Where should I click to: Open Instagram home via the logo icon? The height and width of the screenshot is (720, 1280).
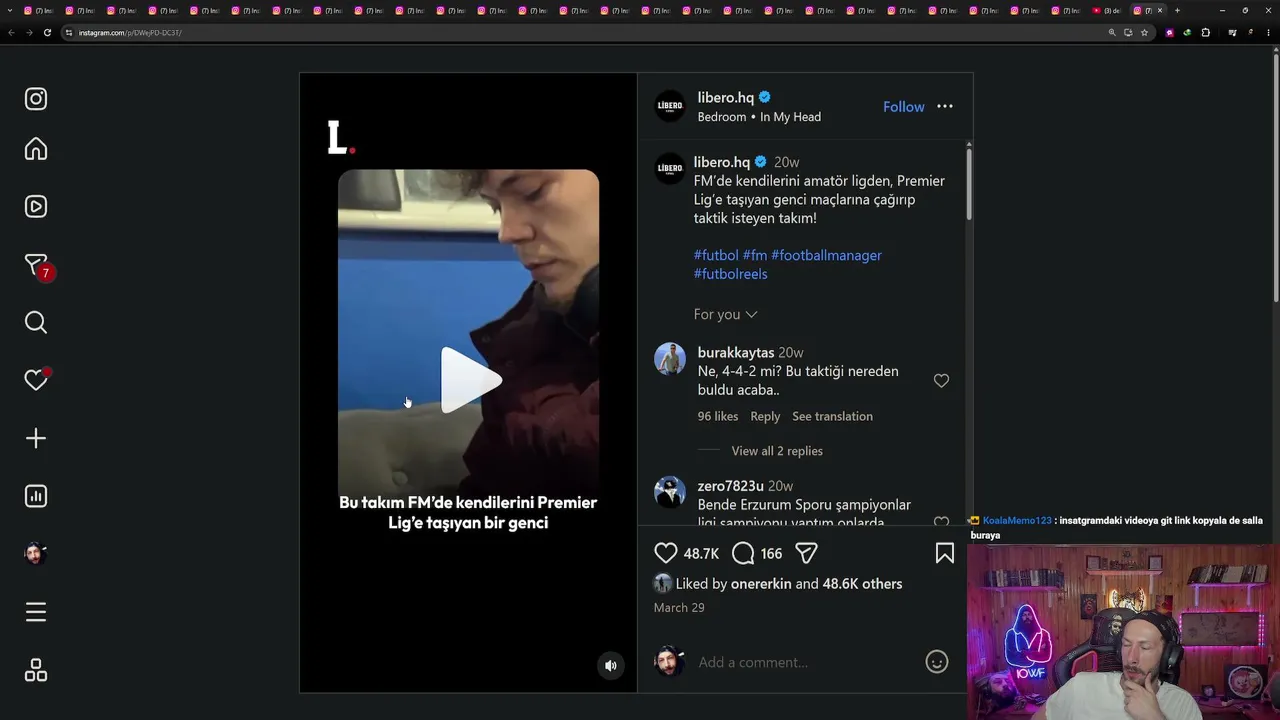point(36,99)
